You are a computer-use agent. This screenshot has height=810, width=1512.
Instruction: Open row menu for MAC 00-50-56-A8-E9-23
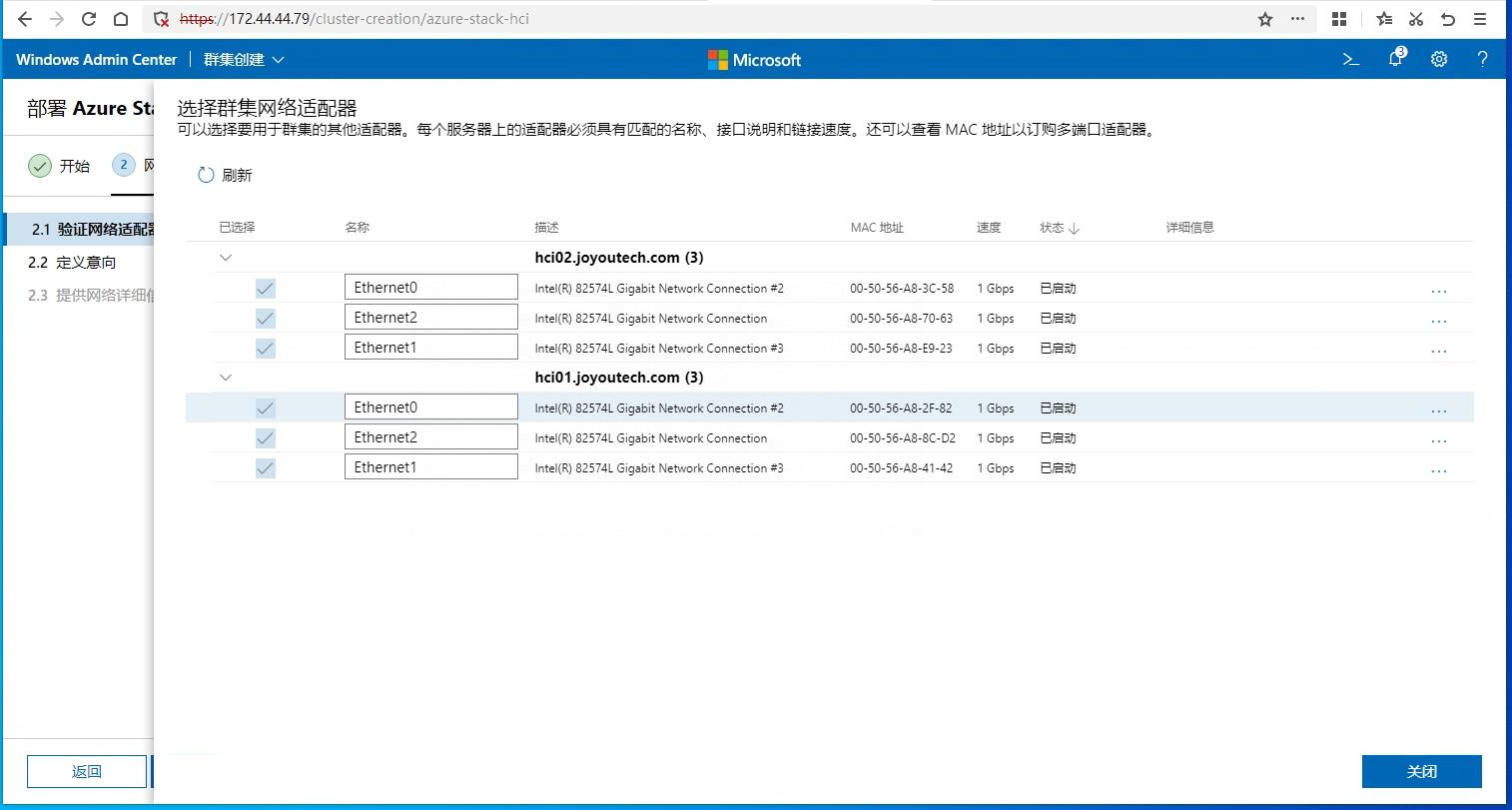tap(1439, 350)
